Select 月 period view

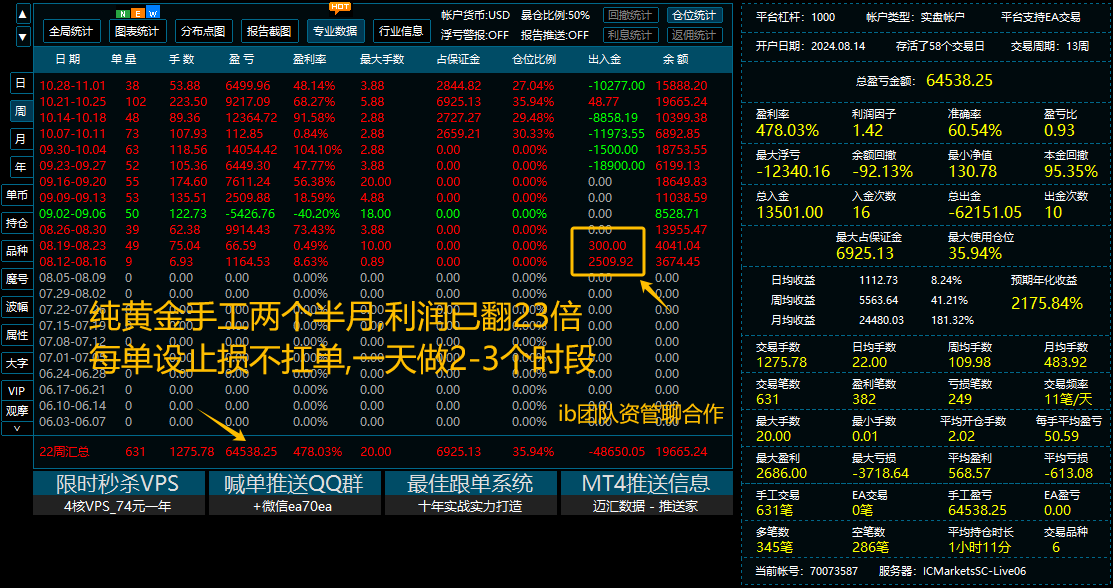pyautogui.click(x=21, y=138)
